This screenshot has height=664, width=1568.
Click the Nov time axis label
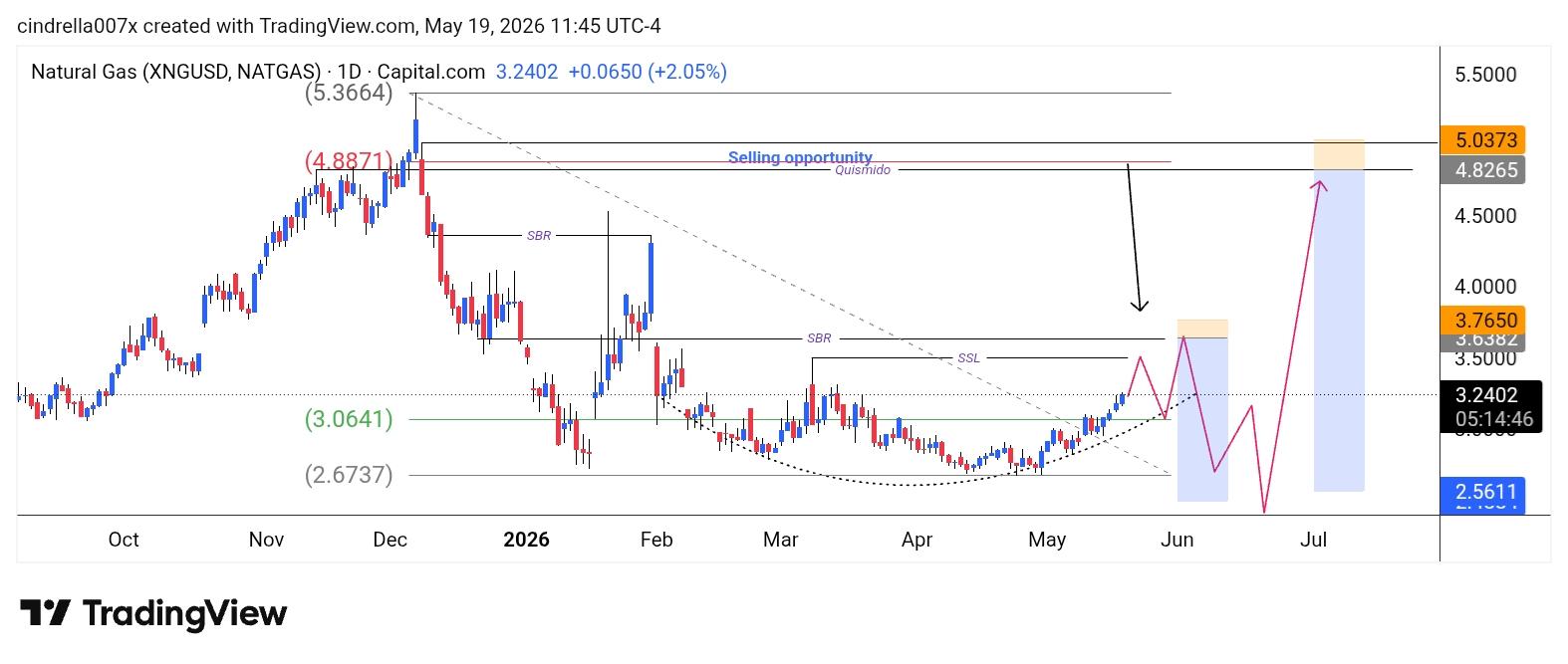pos(266,540)
